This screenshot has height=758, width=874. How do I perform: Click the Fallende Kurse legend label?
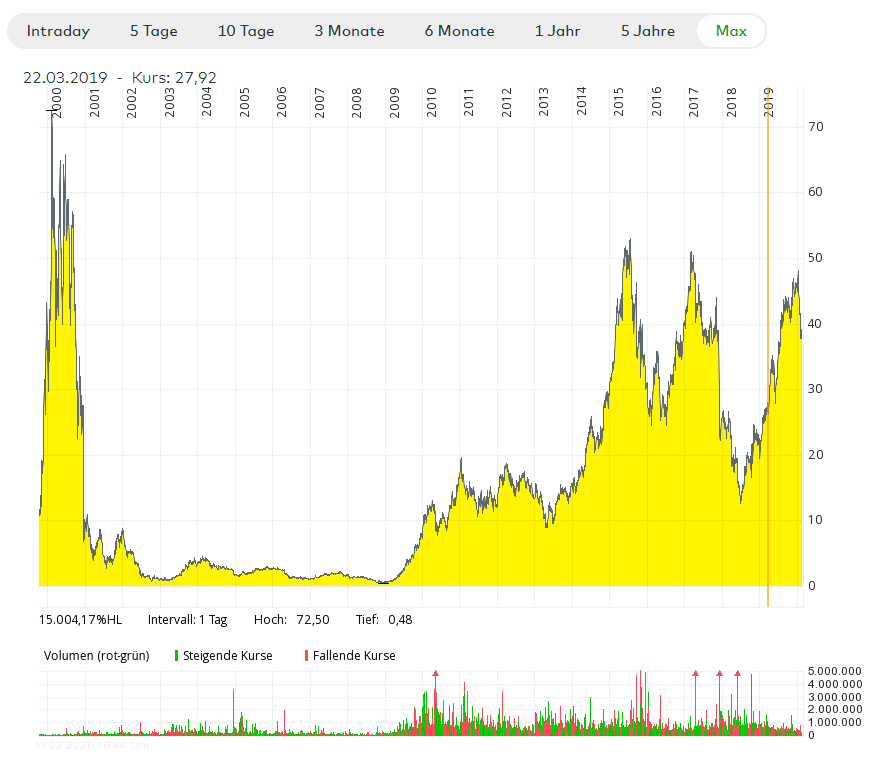[354, 656]
